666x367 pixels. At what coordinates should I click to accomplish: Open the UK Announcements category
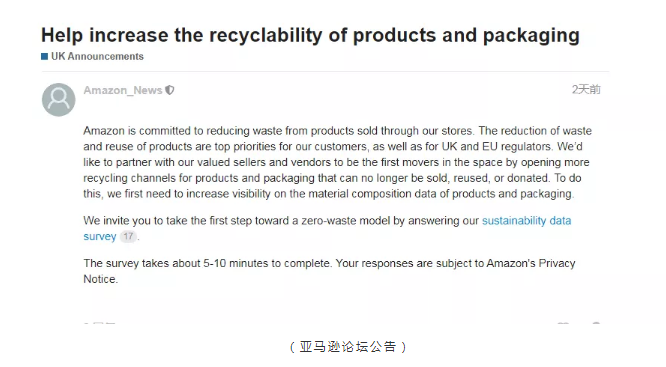click(x=97, y=56)
